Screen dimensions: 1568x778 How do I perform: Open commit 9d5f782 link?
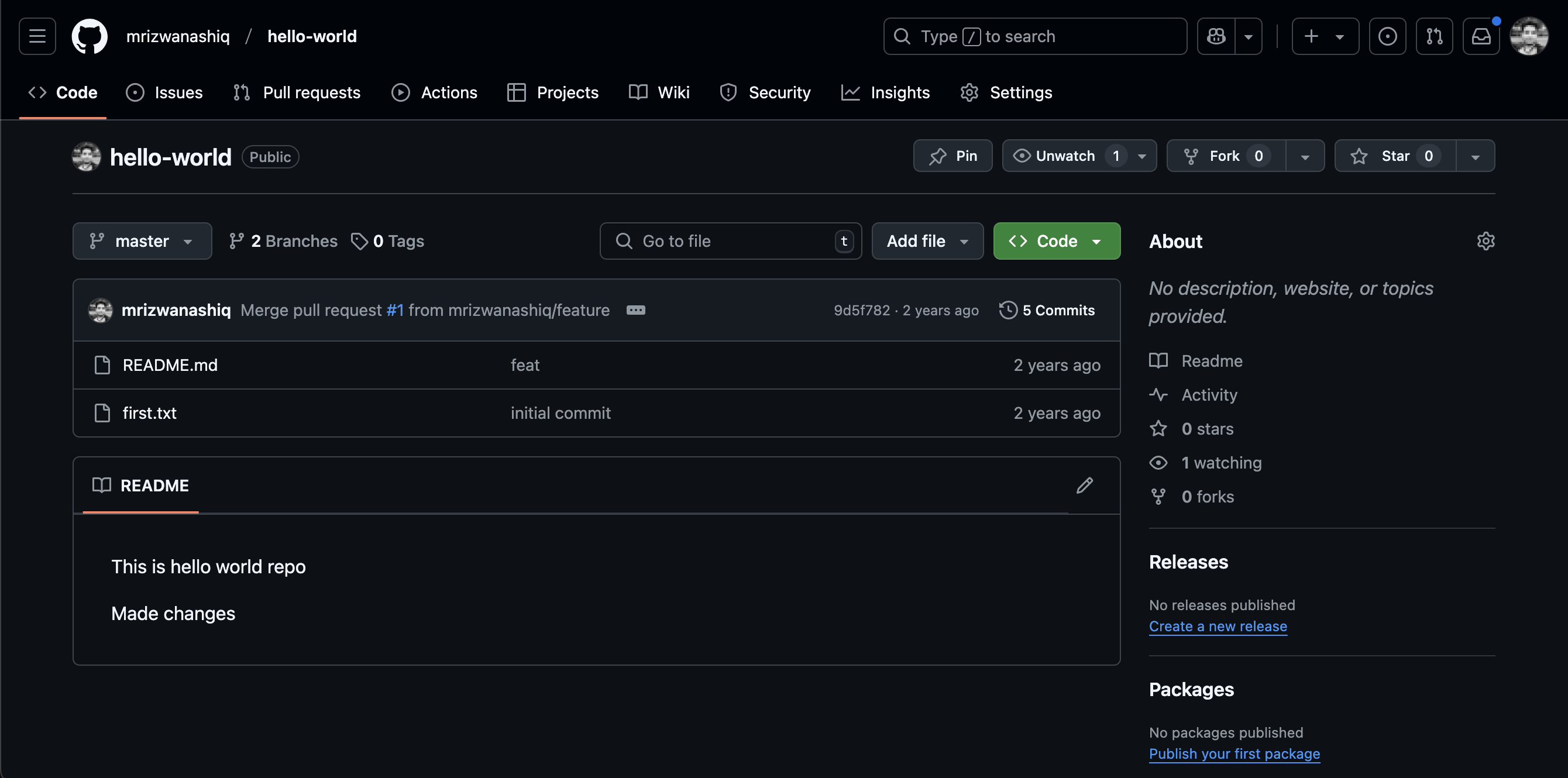tap(862, 310)
